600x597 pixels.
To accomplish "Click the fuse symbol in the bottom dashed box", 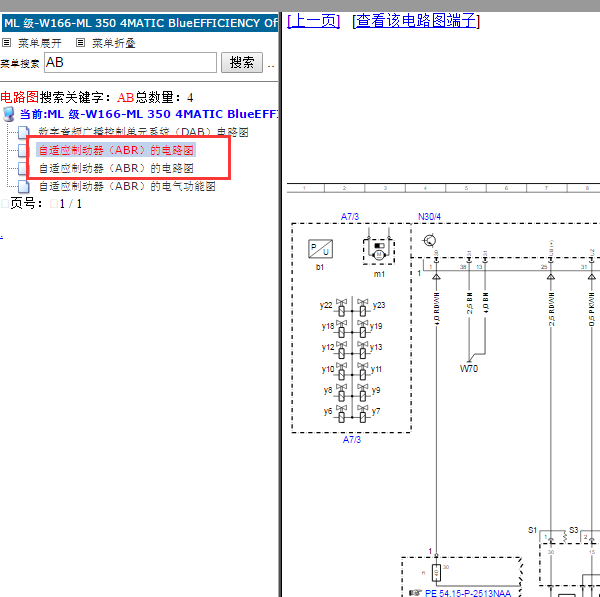I will pos(436,573).
